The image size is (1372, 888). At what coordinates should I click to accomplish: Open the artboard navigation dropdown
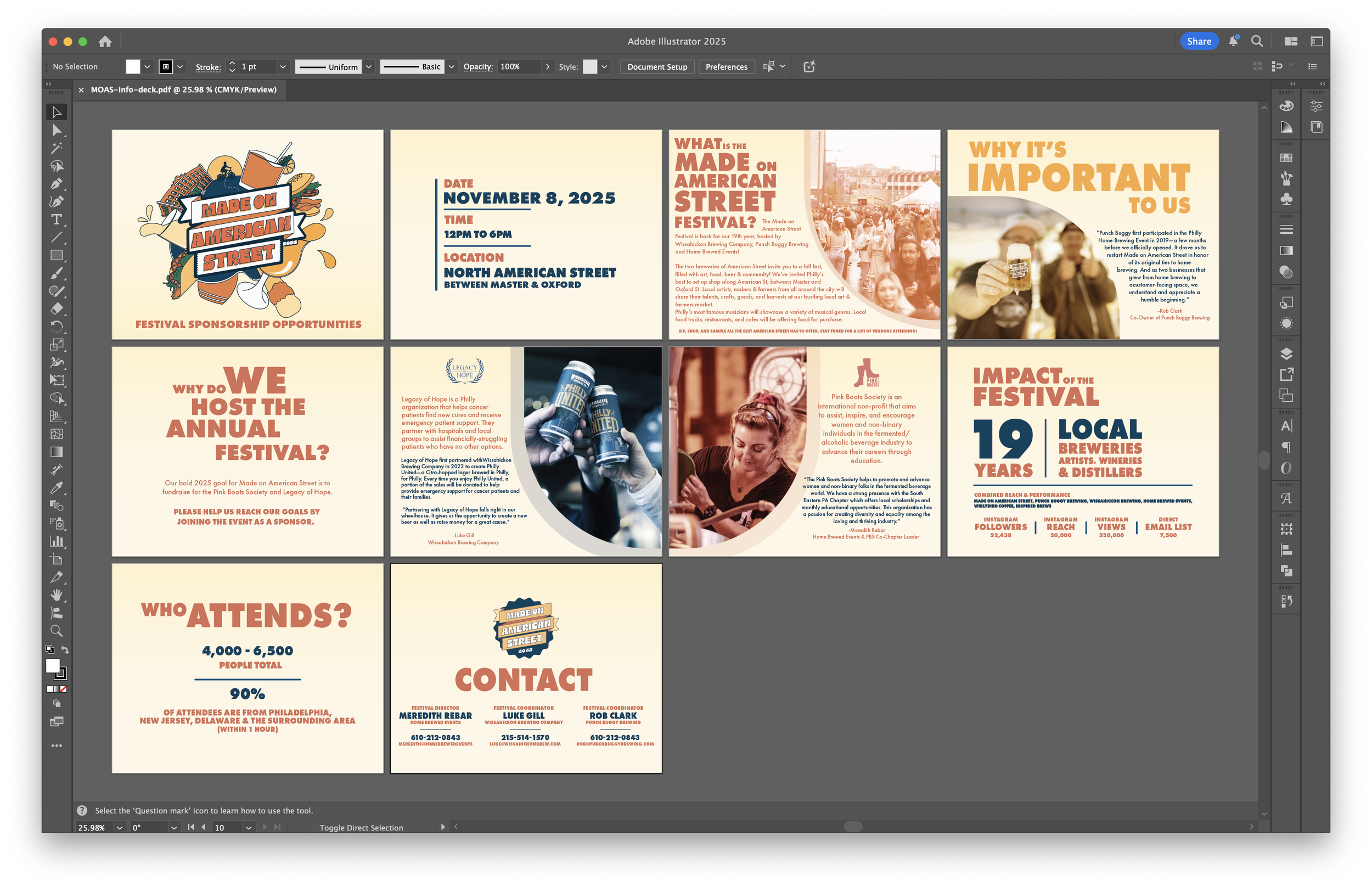coord(249,828)
